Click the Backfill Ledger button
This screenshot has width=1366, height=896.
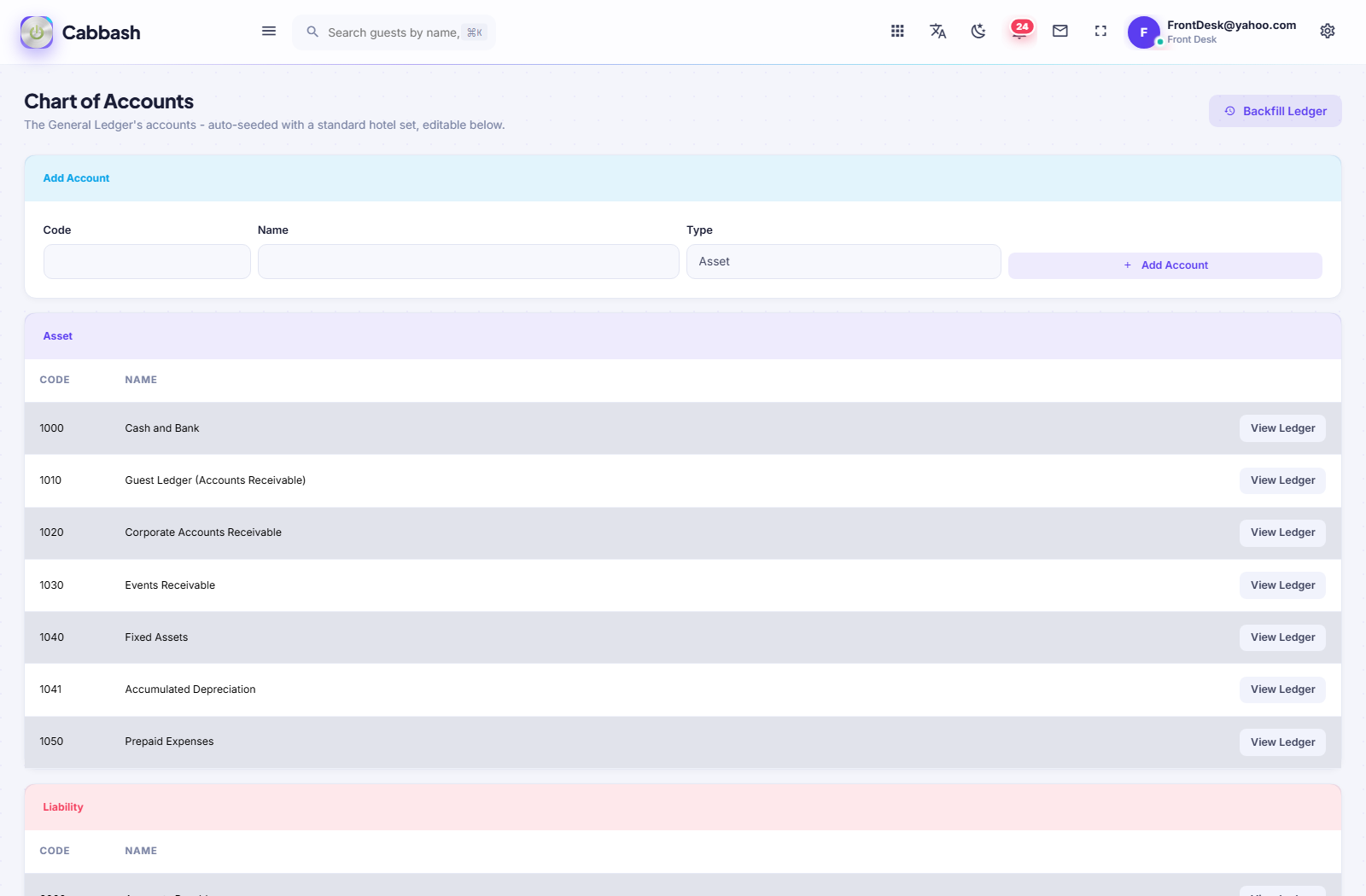(1275, 111)
